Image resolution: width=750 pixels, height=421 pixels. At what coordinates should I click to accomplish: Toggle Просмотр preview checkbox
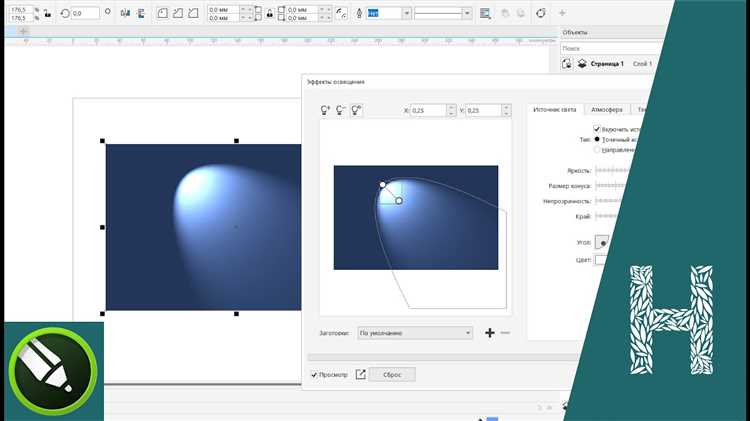coord(314,375)
